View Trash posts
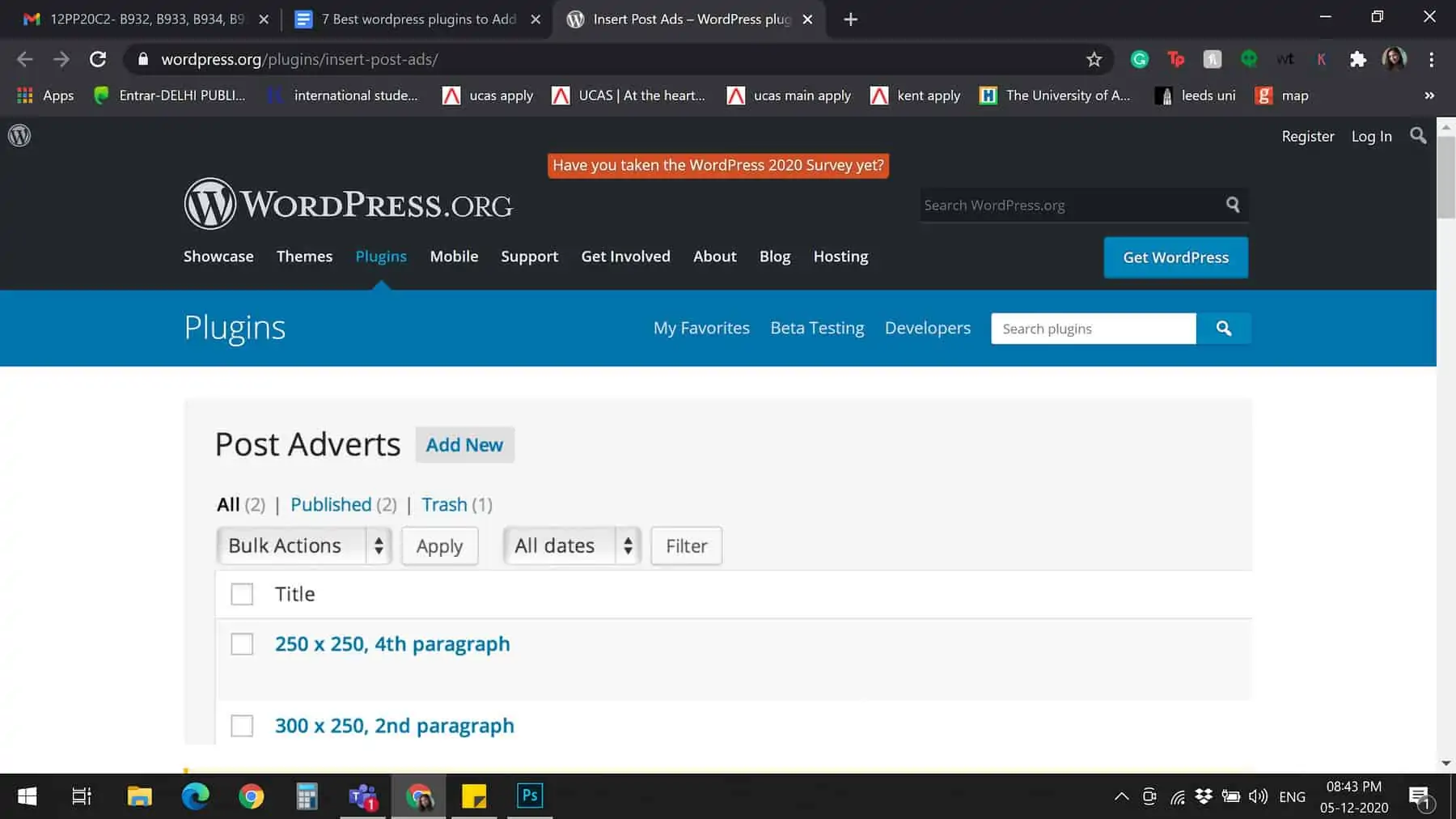The image size is (1456, 819). click(x=444, y=504)
